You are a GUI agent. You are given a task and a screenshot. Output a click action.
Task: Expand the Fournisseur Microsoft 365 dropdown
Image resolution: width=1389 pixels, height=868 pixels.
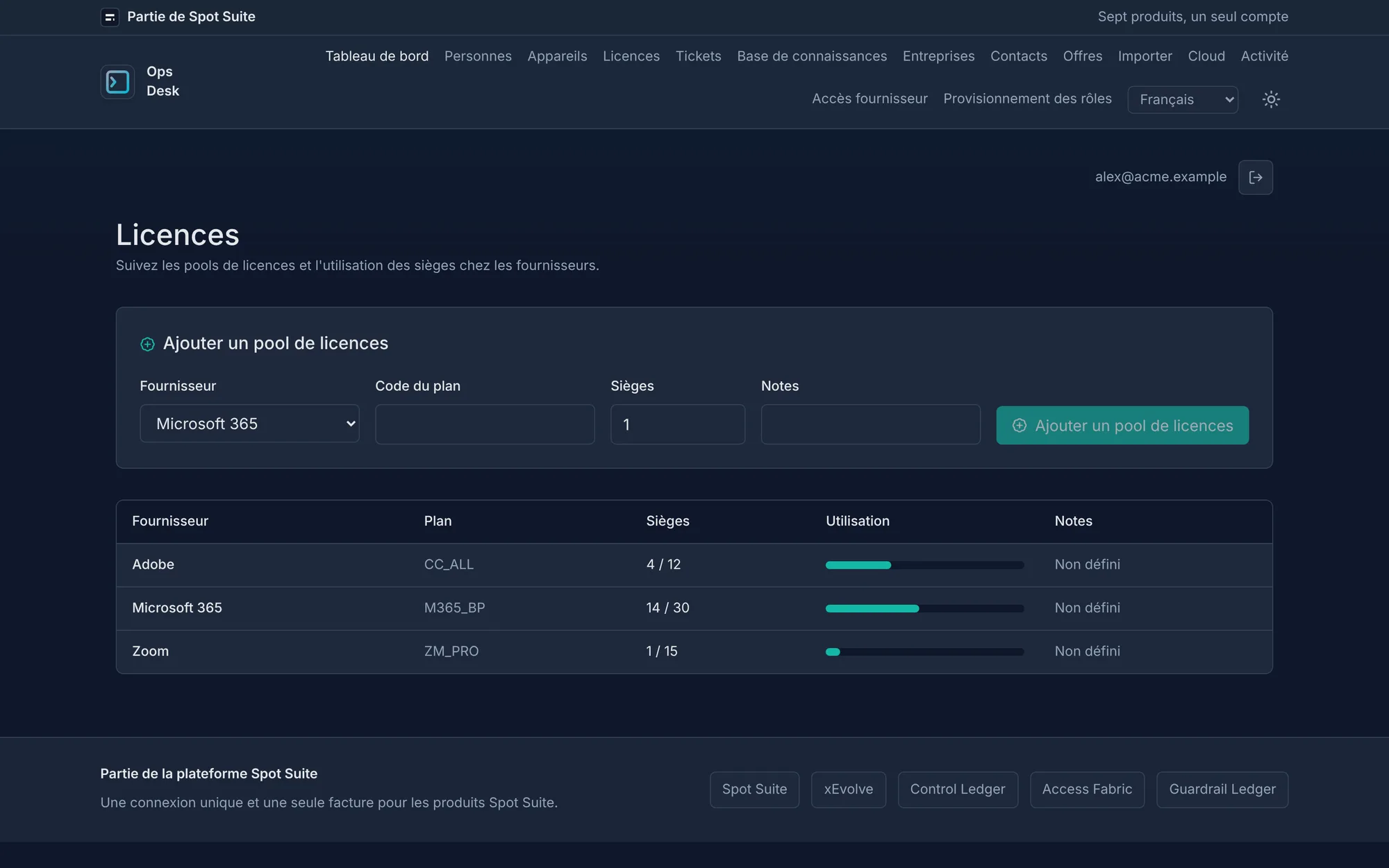tap(249, 424)
